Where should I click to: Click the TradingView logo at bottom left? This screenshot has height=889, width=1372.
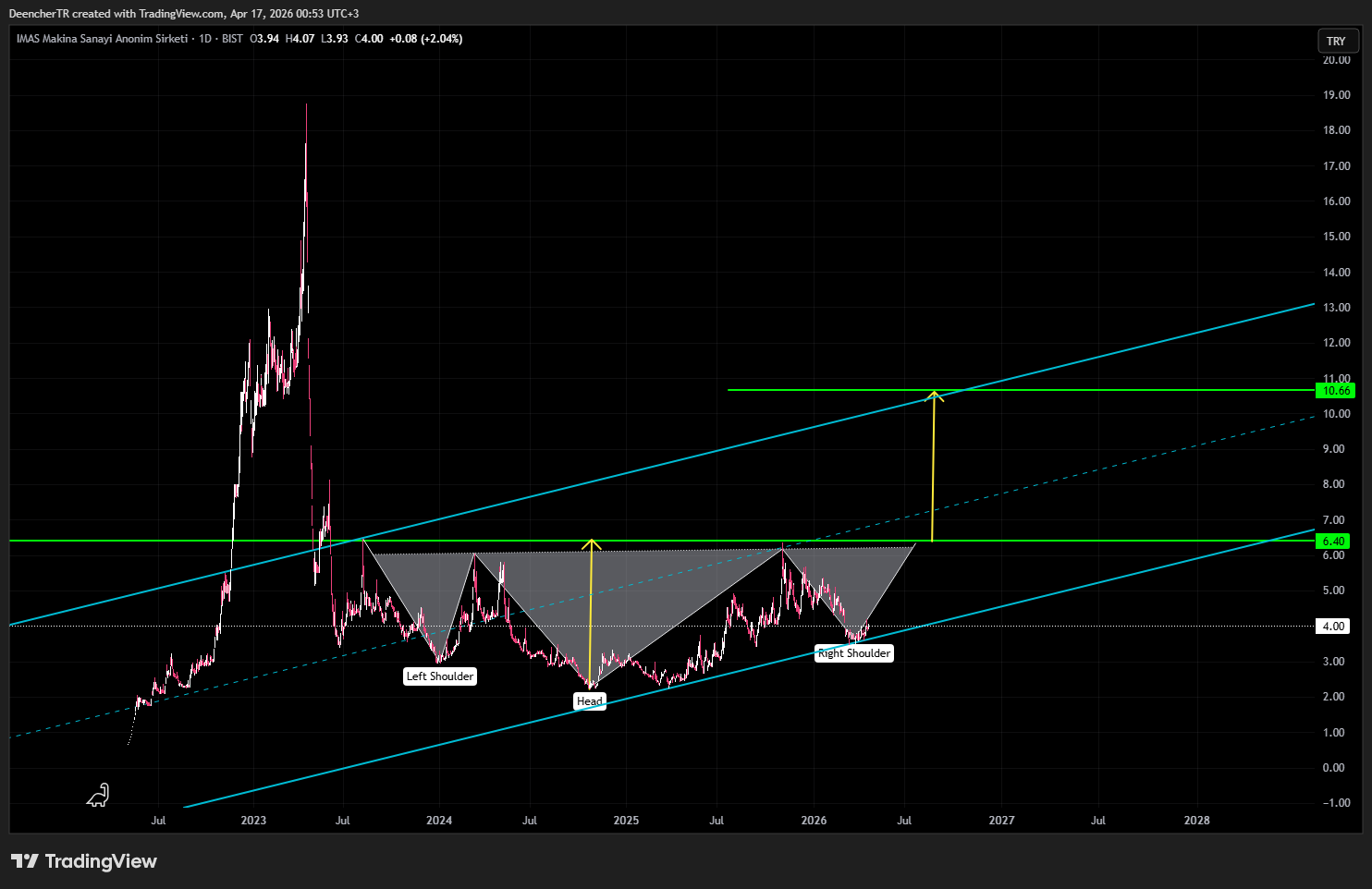(84, 861)
